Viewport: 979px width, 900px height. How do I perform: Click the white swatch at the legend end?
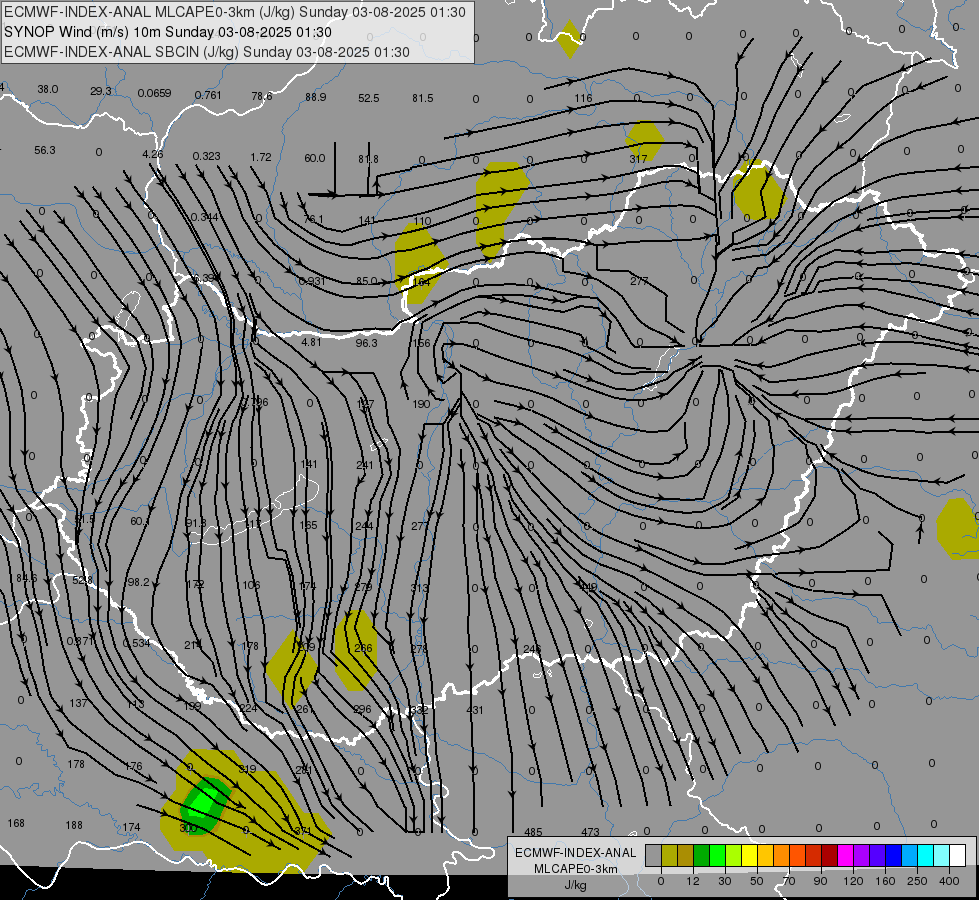coord(957,855)
